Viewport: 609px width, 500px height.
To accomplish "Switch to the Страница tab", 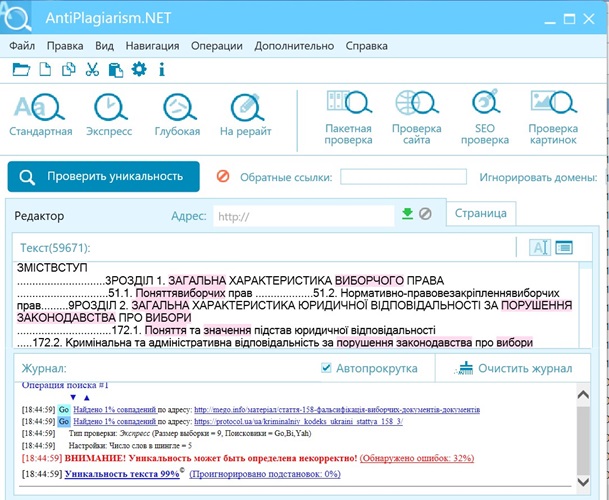I will click(x=481, y=213).
